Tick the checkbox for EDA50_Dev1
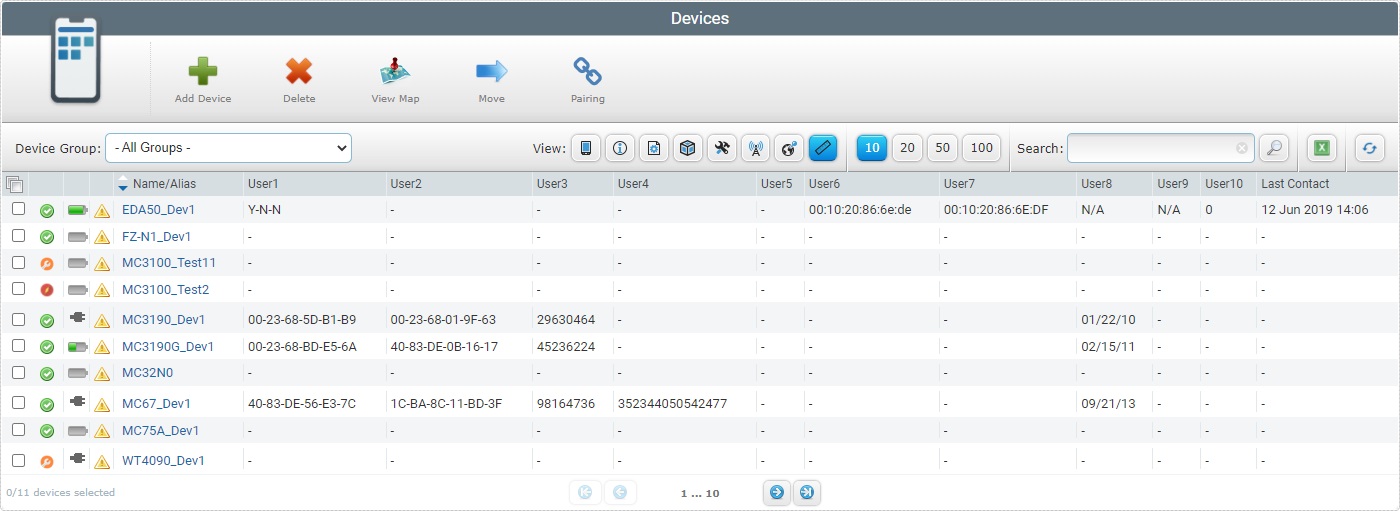Image resolution: width=1400 pixels, height=511 pixels. click(18, 209)
